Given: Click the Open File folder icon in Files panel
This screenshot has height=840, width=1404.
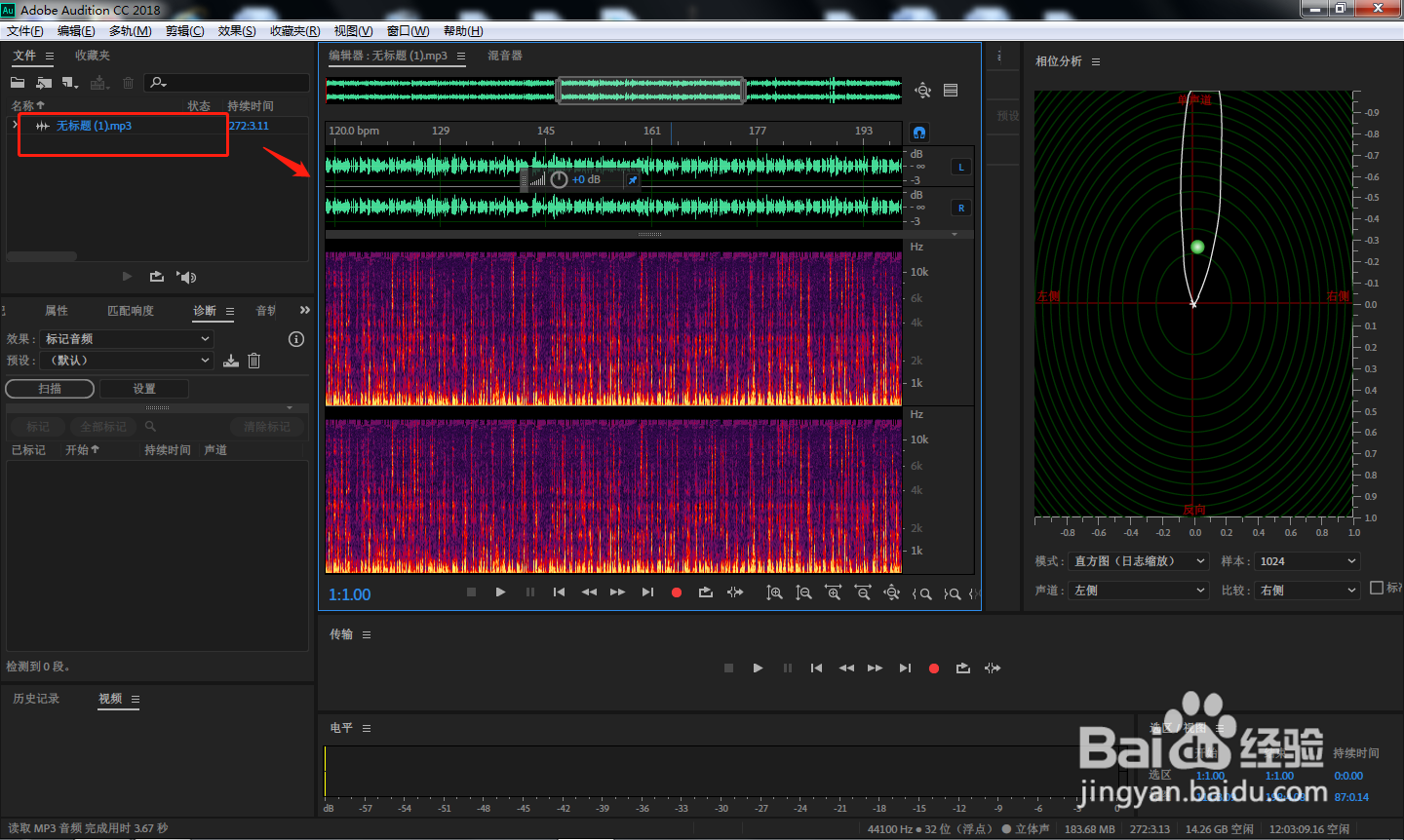Looking at the screenshot, I should tap(18, 83).
